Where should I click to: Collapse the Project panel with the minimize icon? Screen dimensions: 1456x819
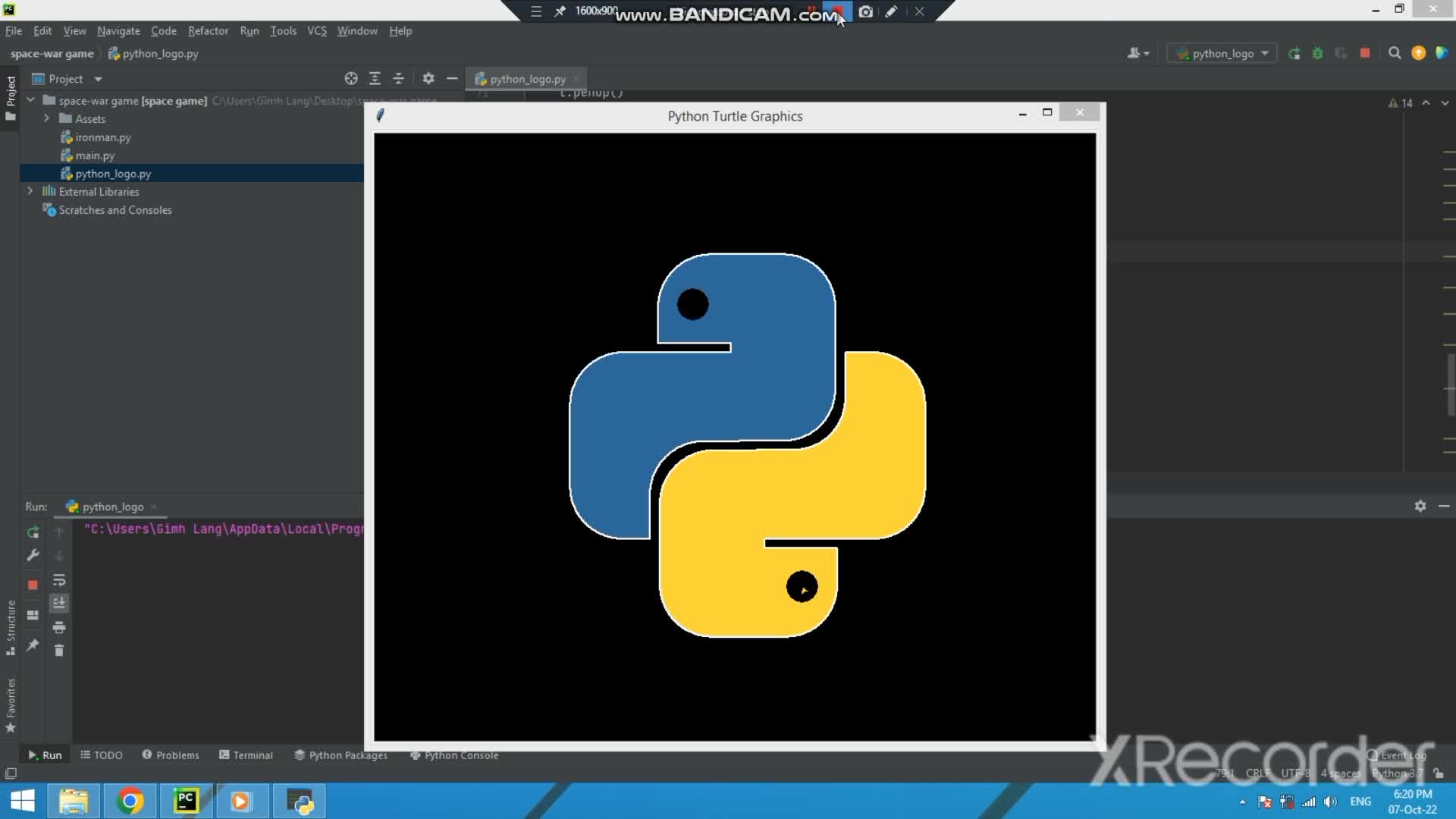(x=452, y=78)
